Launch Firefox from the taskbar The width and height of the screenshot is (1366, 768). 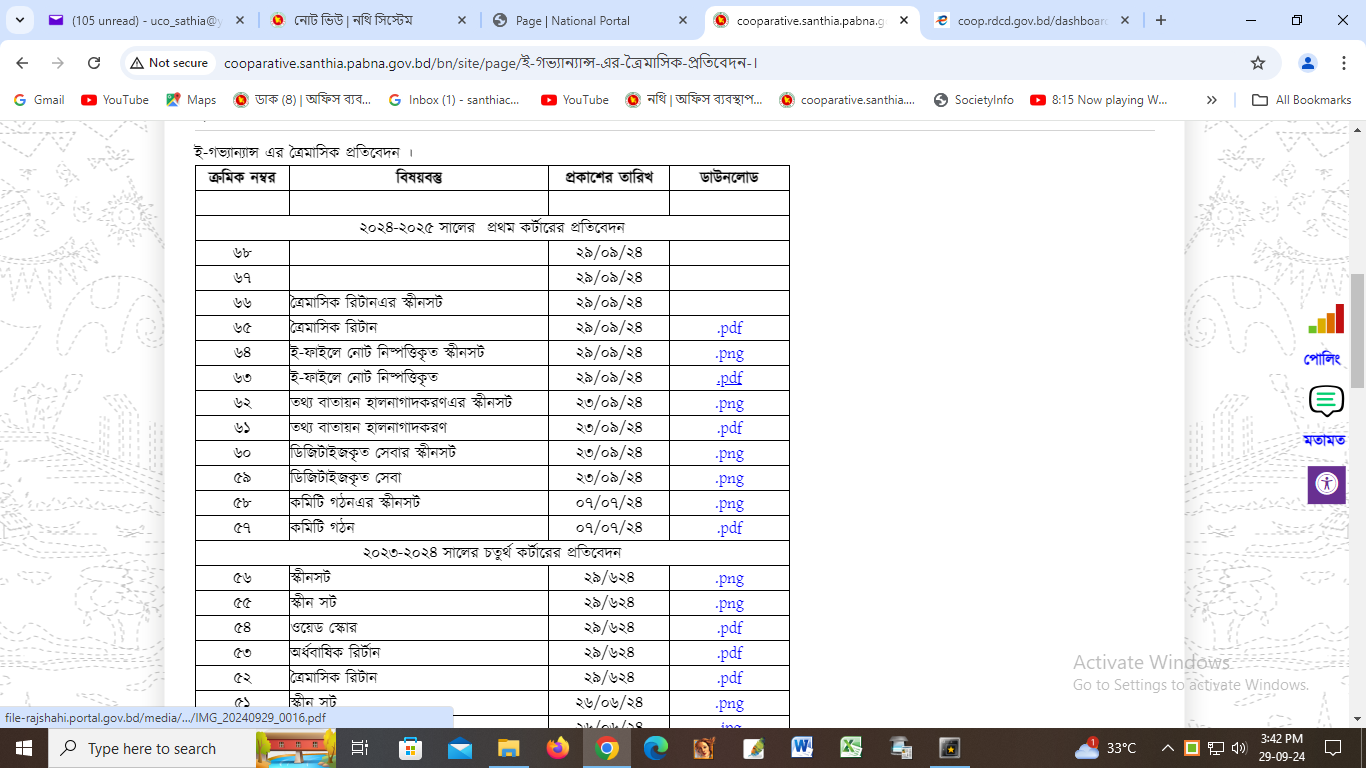[x=558, y=748]
